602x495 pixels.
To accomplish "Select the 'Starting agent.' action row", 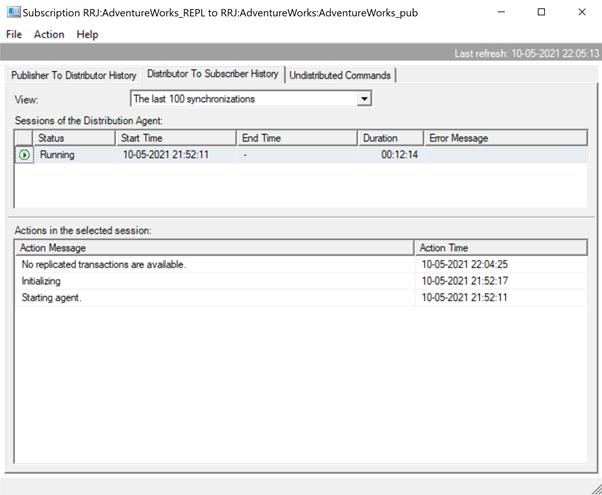I will pyautogui.click(x=301, y=298).
